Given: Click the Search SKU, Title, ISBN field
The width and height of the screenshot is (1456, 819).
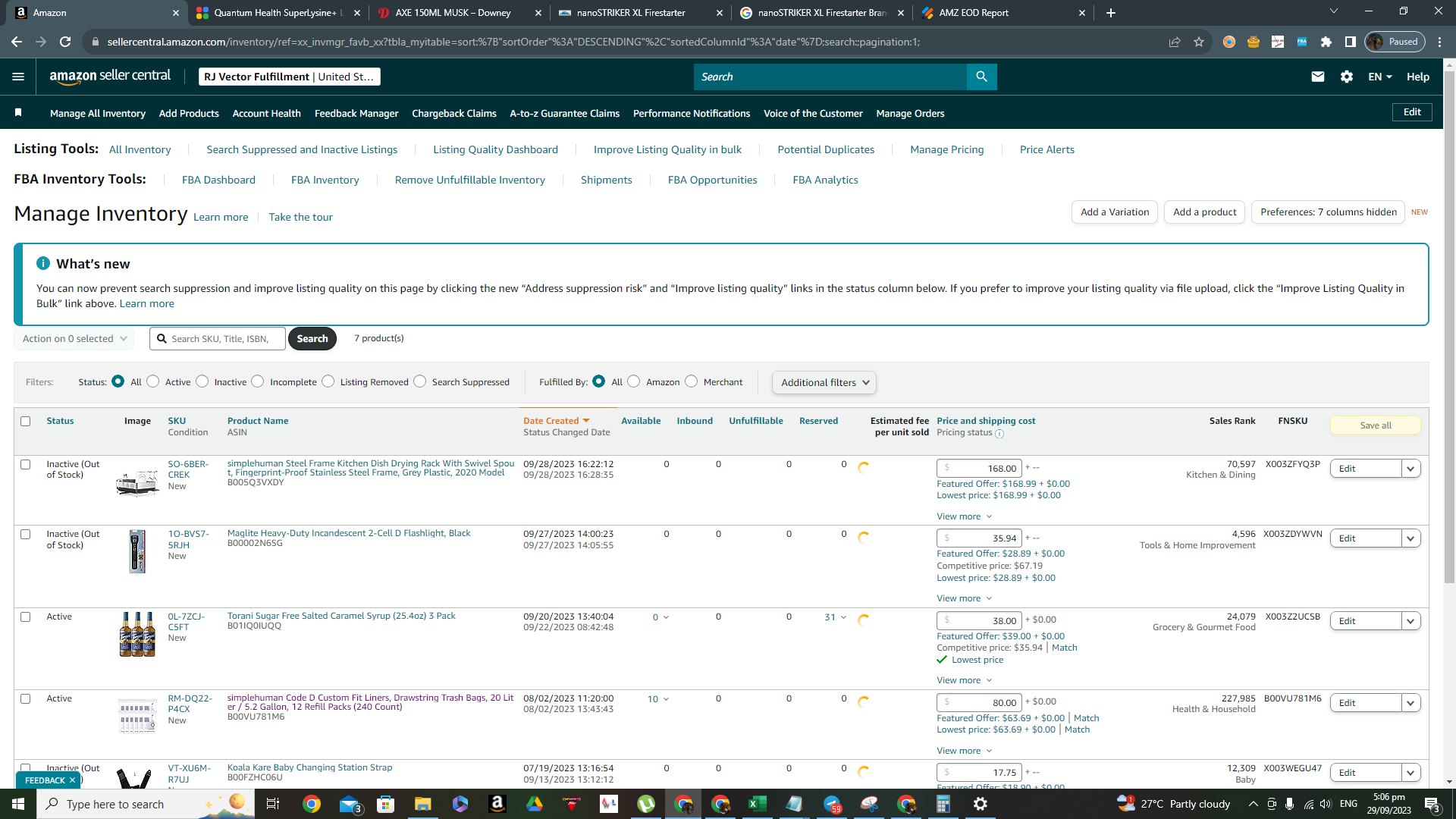Looking at the screenshot, I should click(218, 338).
